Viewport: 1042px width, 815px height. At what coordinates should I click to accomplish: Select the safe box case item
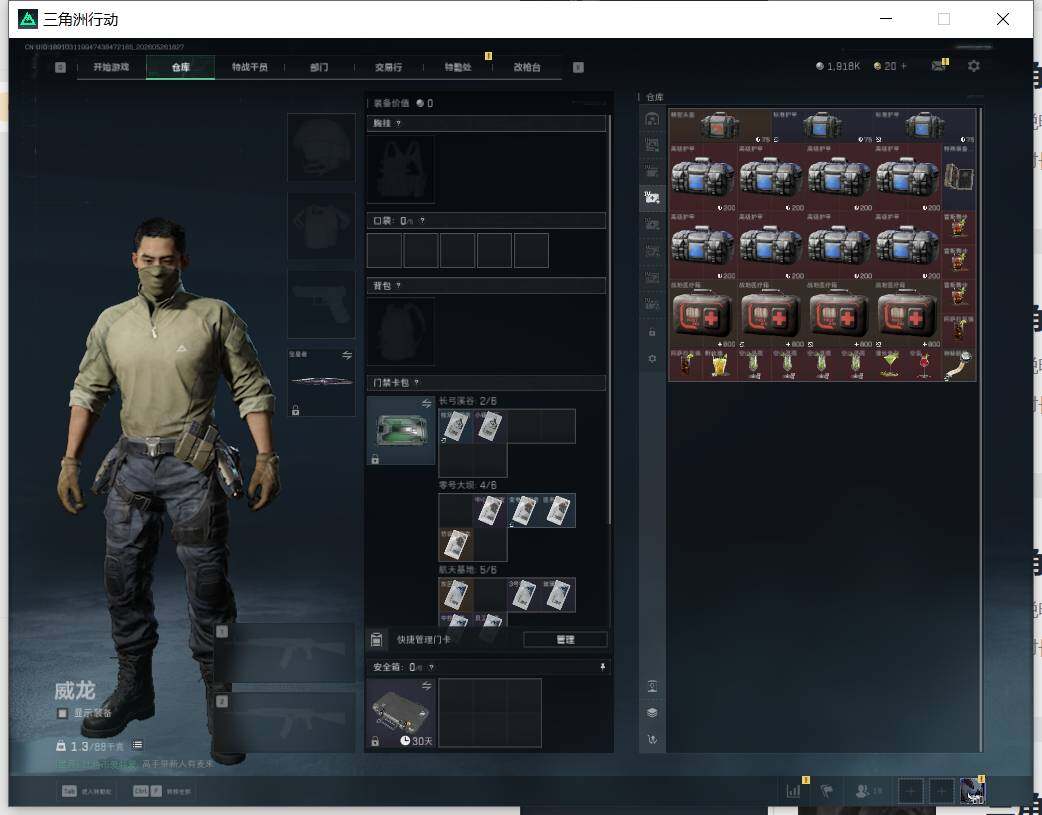401,713
